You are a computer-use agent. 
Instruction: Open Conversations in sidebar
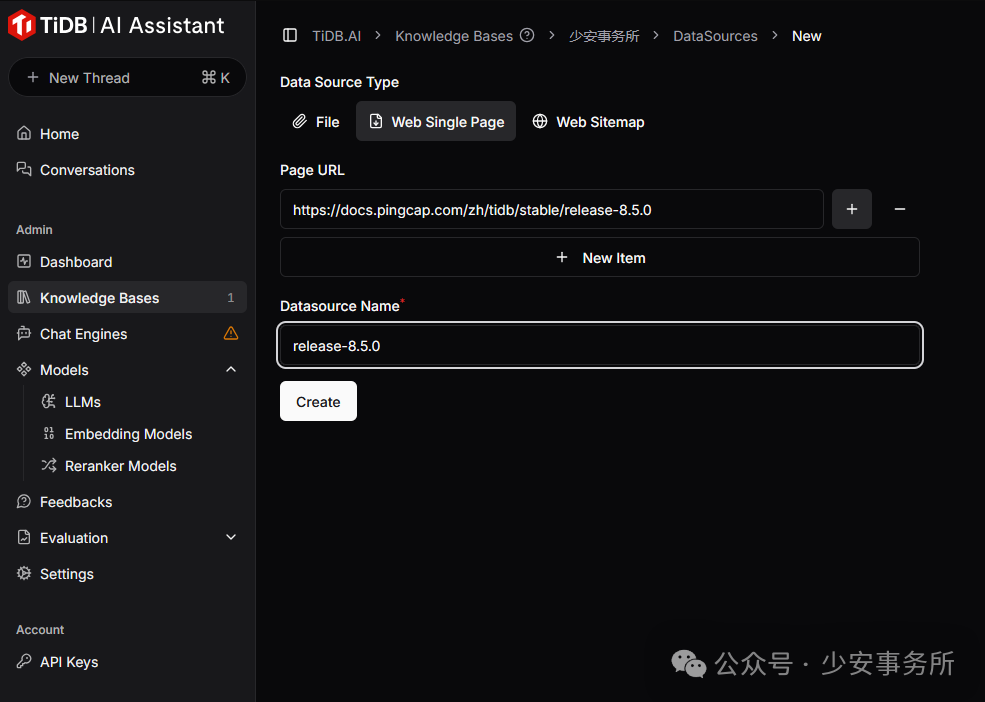click(x=127, y=170)
